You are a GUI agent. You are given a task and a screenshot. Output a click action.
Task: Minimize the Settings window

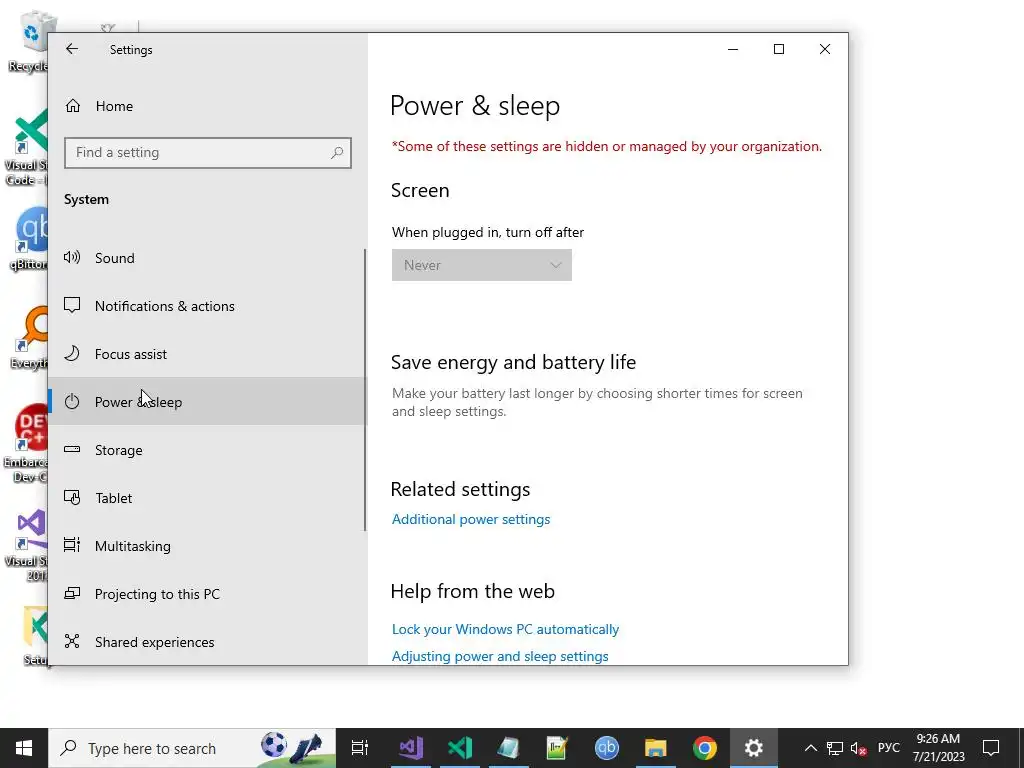pos(733,49)
